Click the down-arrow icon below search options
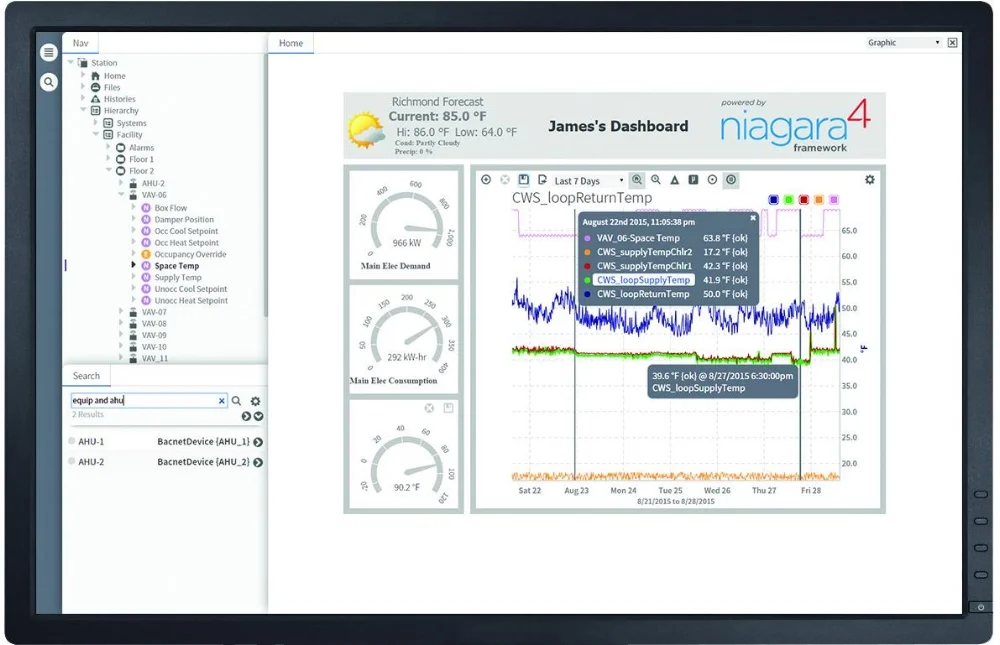 [x=258, y=416]
